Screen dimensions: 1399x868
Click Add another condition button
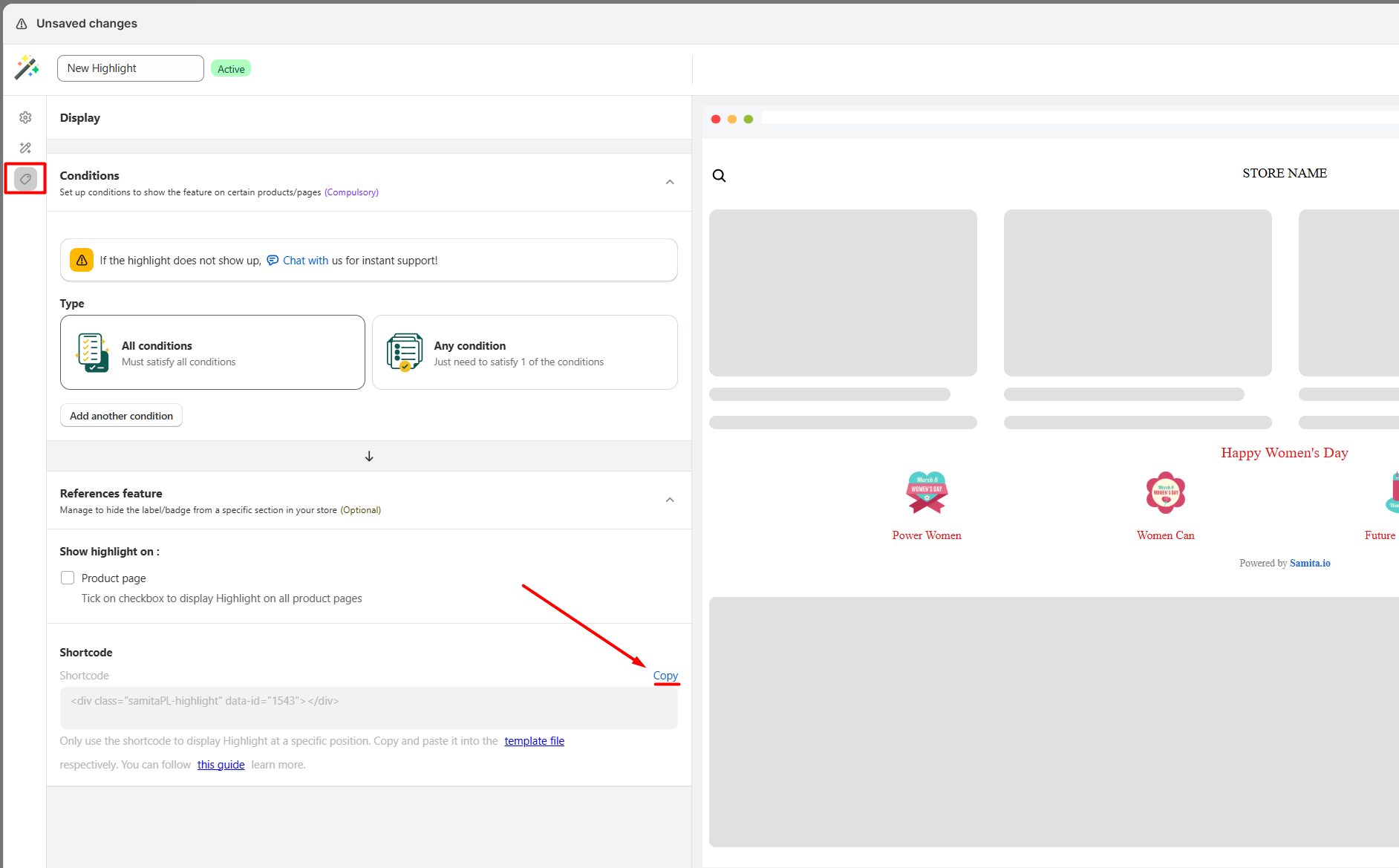(121, 416)
